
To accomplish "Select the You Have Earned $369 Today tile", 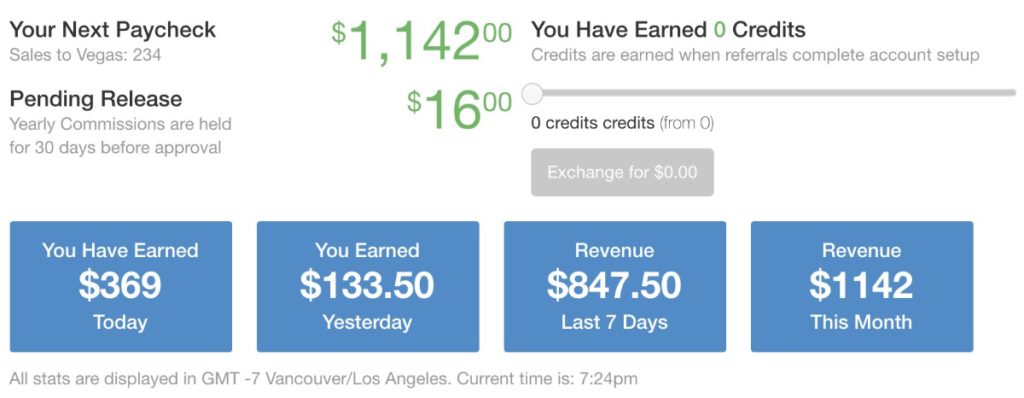I will (121, 286).
